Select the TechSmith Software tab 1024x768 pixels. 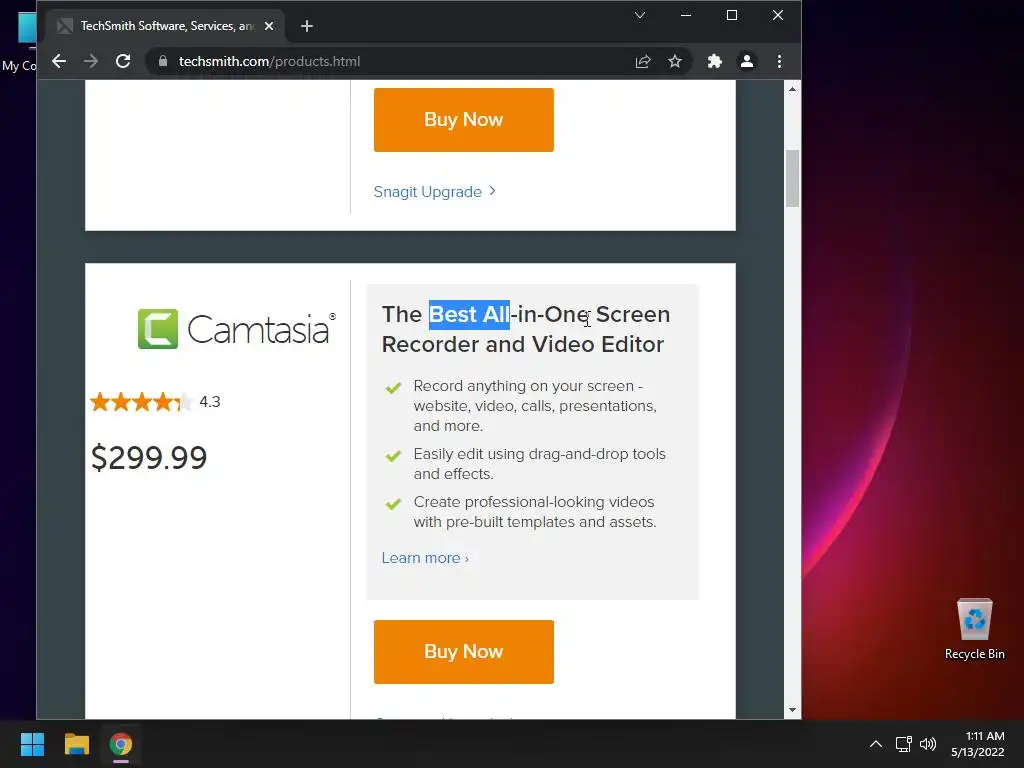pyautogui.click(x=166, y=26)
